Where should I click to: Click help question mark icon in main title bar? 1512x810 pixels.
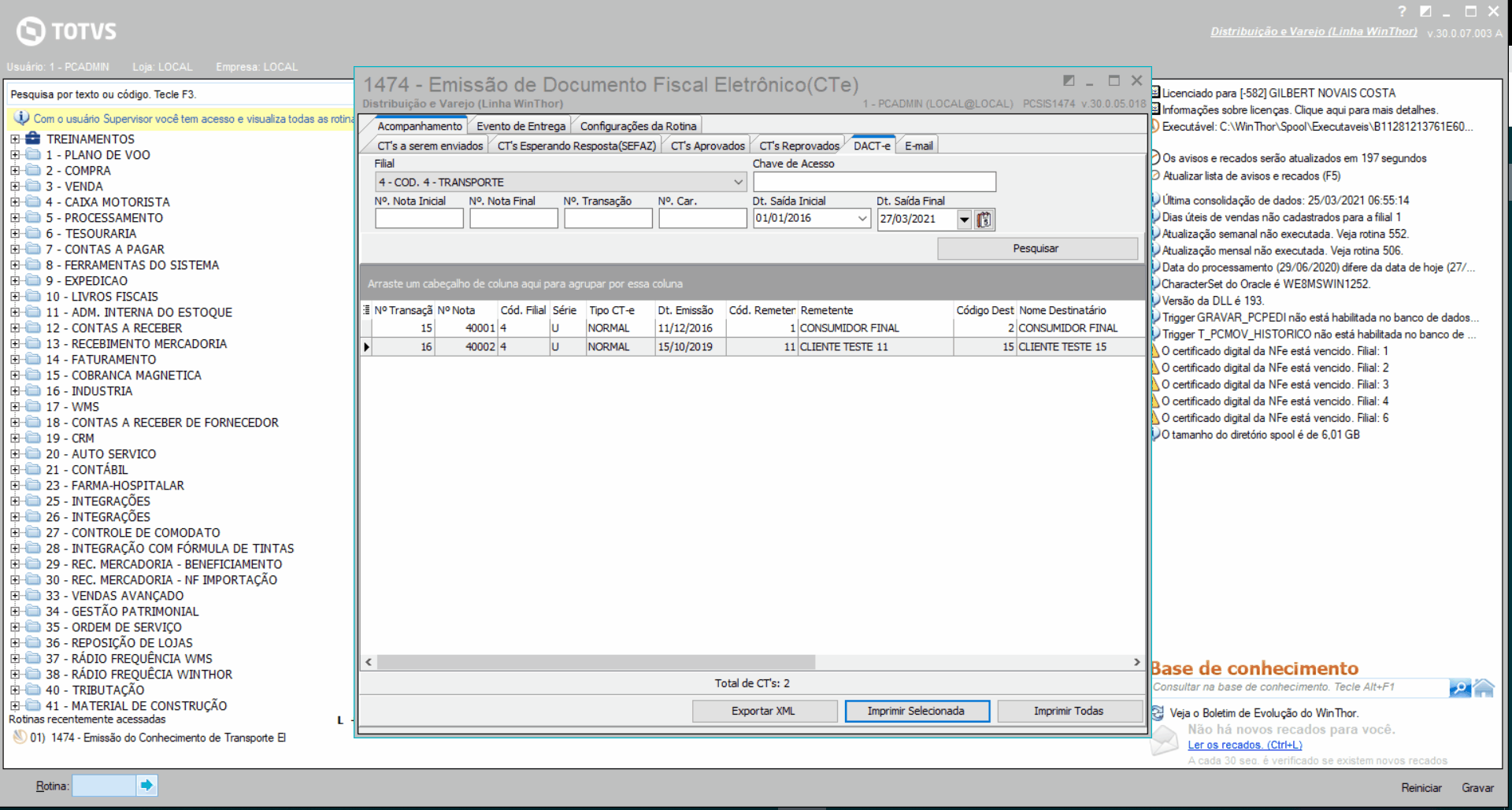pyautogui.click(x=1402, y=12)
